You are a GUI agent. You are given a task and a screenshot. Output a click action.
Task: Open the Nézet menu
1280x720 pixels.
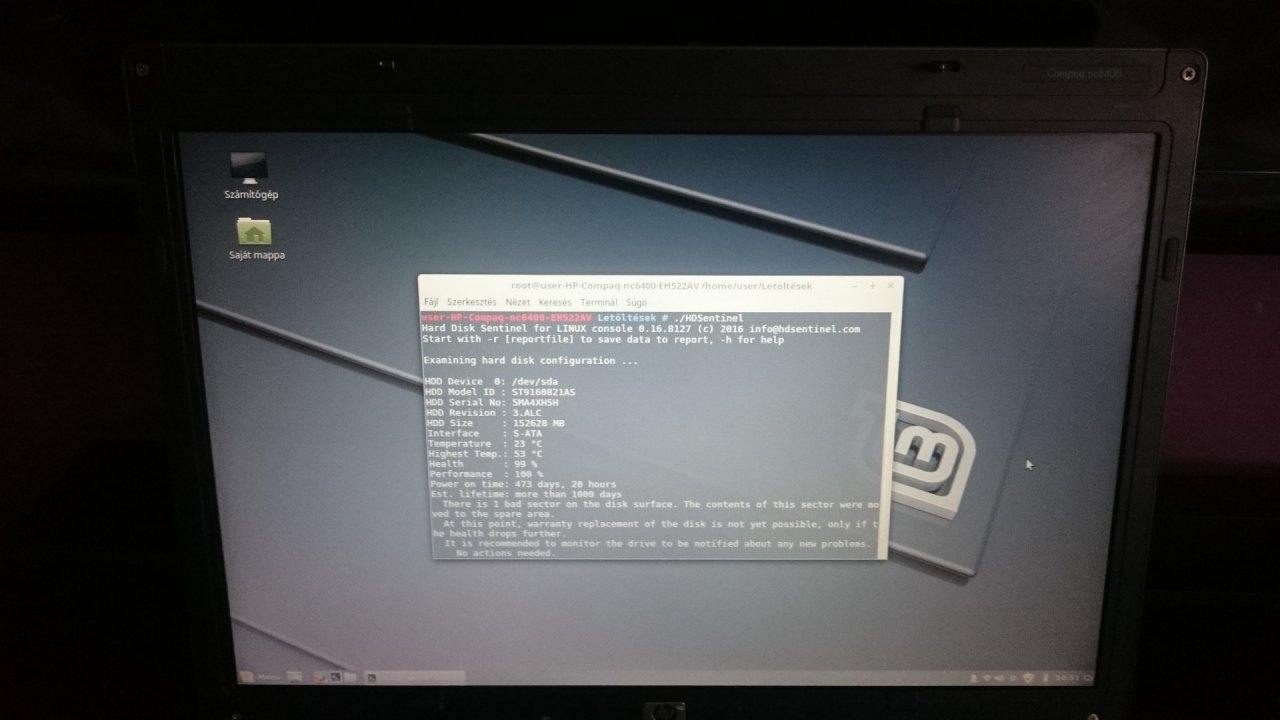(x=517, y=302)
